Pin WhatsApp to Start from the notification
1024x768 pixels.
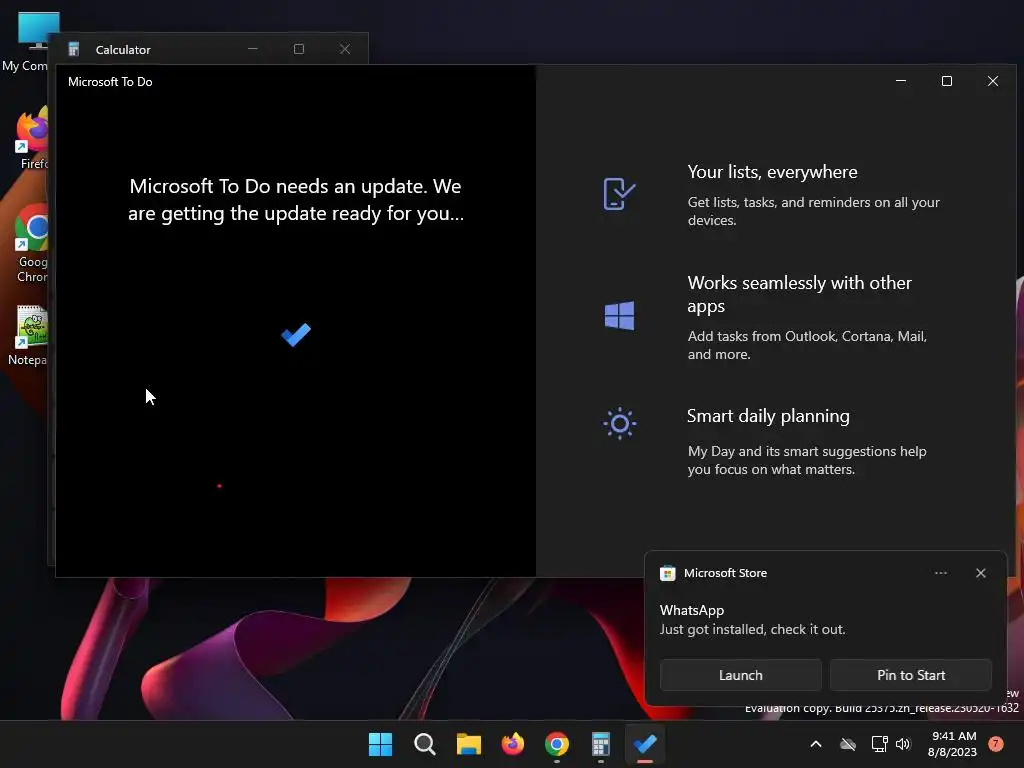pyautogui.click(x=910, y=675)
